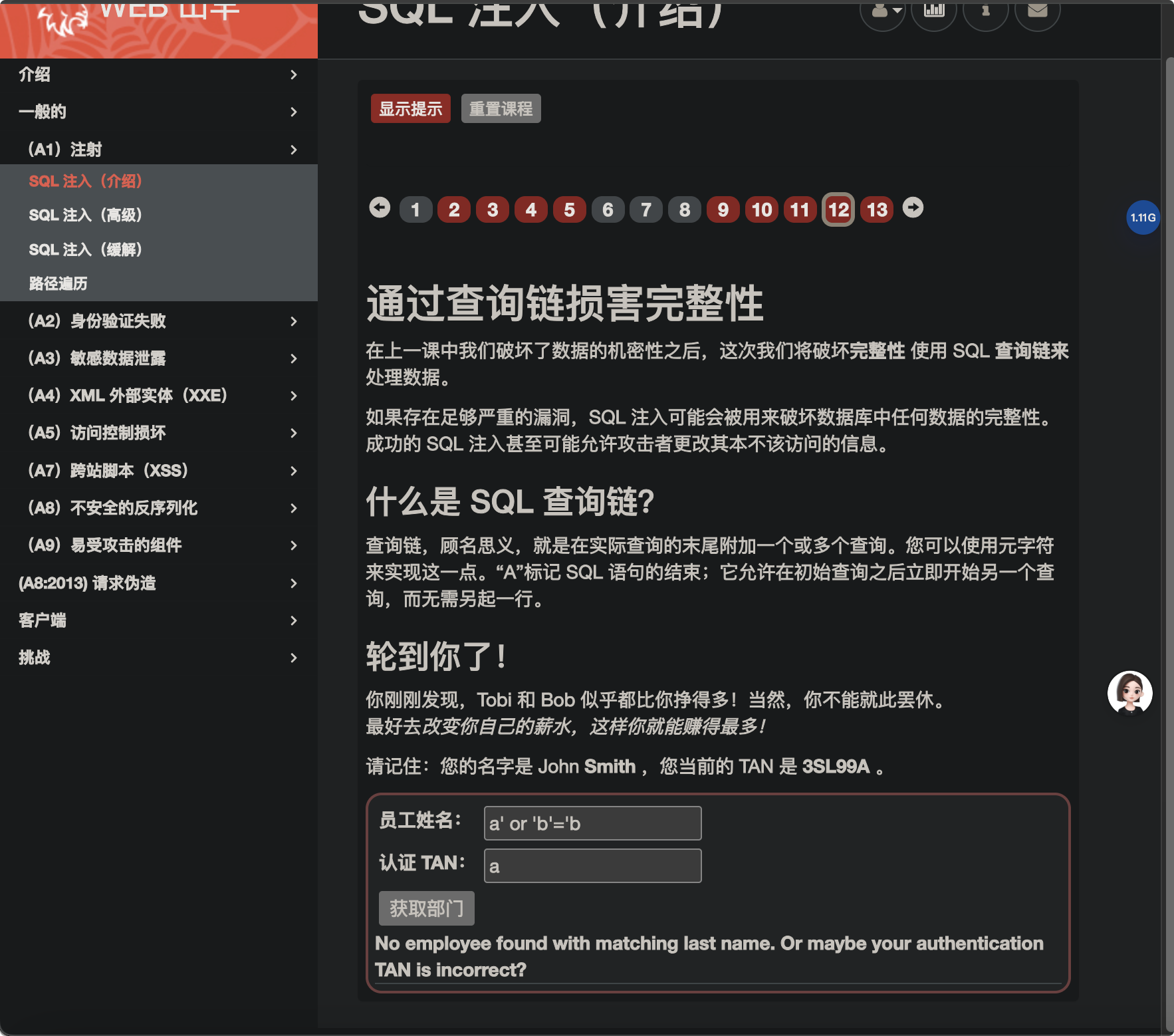Jump to lesson page 5
This screenshot has width=1174, height=1036.
(x=570, y=210)
